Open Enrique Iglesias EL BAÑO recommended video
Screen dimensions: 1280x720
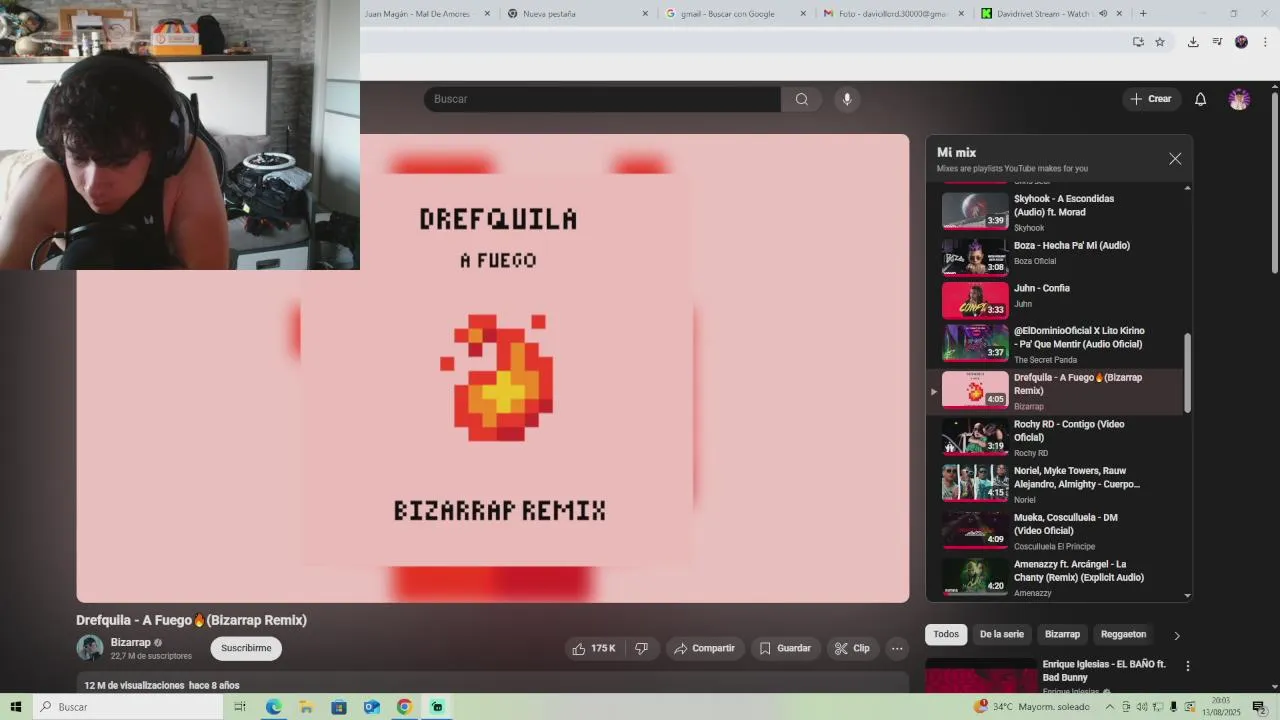tap(1047, 676)
